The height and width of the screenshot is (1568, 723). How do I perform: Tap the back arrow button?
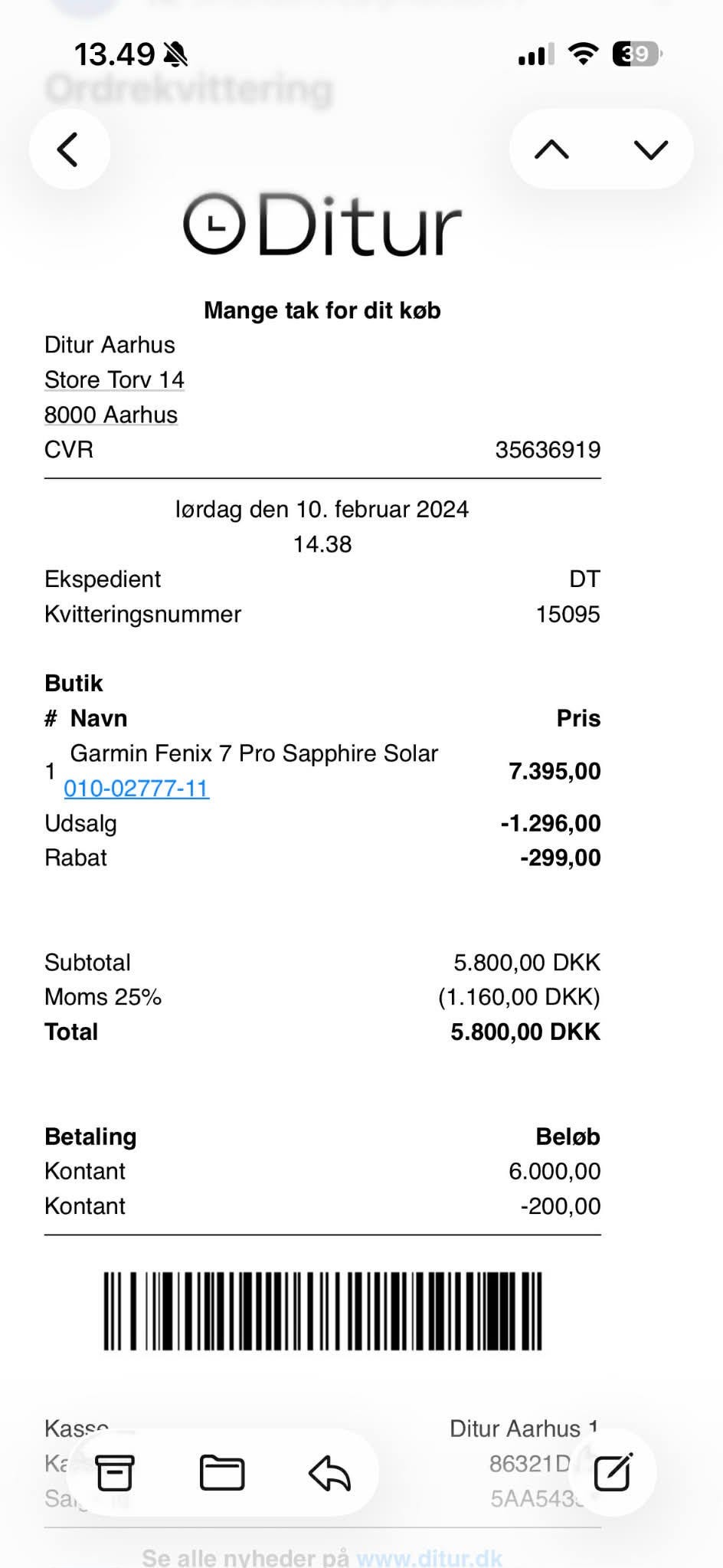coord(69,149)
